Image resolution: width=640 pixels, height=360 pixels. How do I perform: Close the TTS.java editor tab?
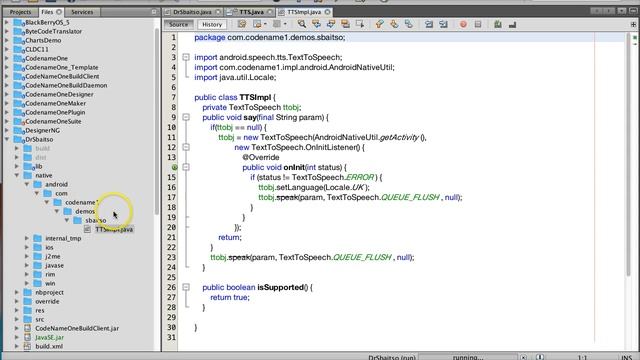(270, 12)
